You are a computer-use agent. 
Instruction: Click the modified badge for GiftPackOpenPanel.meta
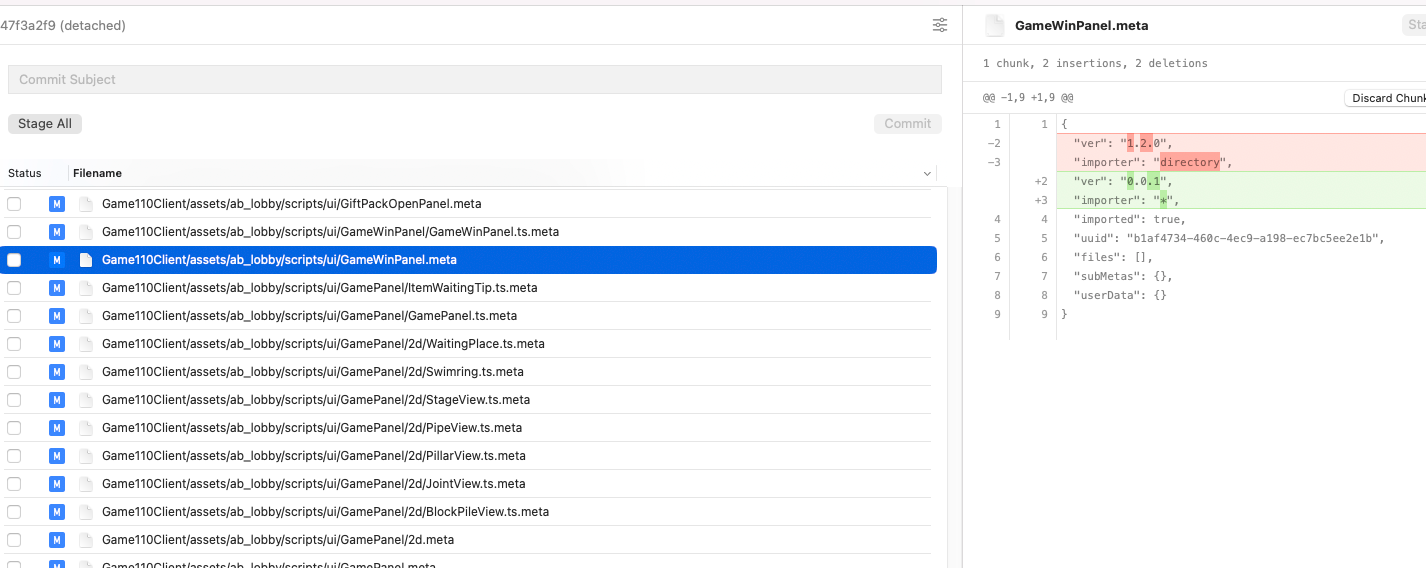pos(57,204)
